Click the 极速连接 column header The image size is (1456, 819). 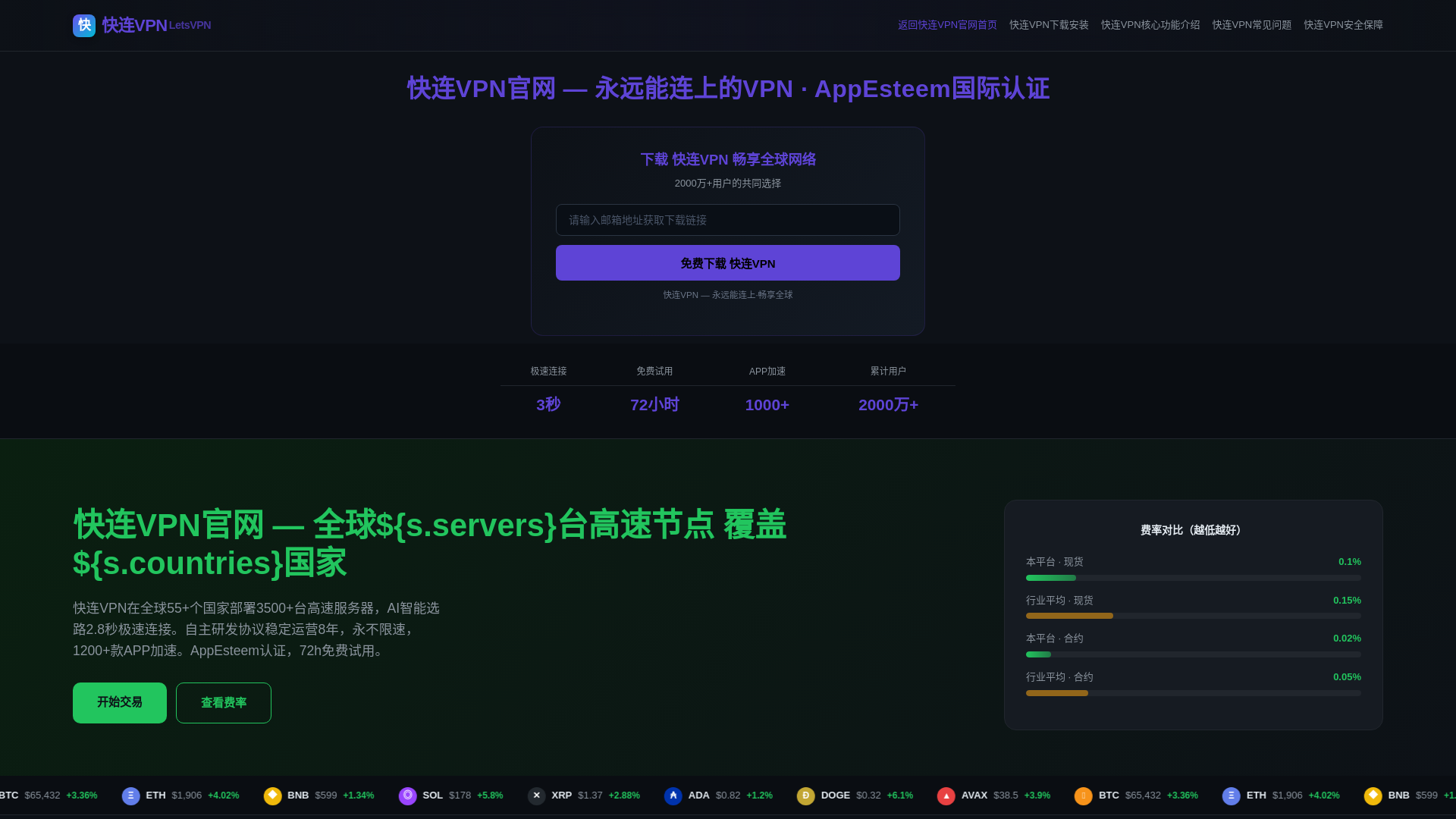(x=548, y=372)
